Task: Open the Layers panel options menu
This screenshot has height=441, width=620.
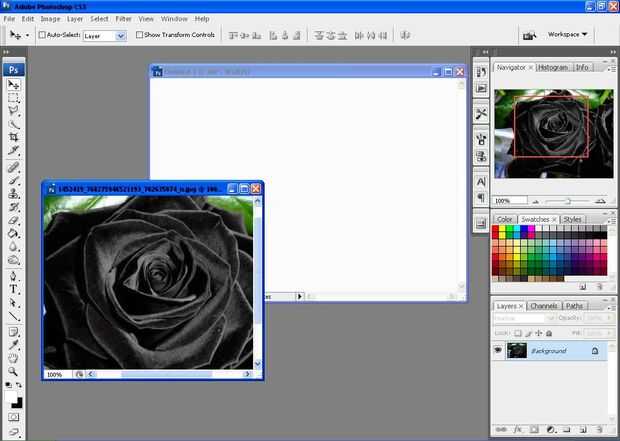Action: 612,307
